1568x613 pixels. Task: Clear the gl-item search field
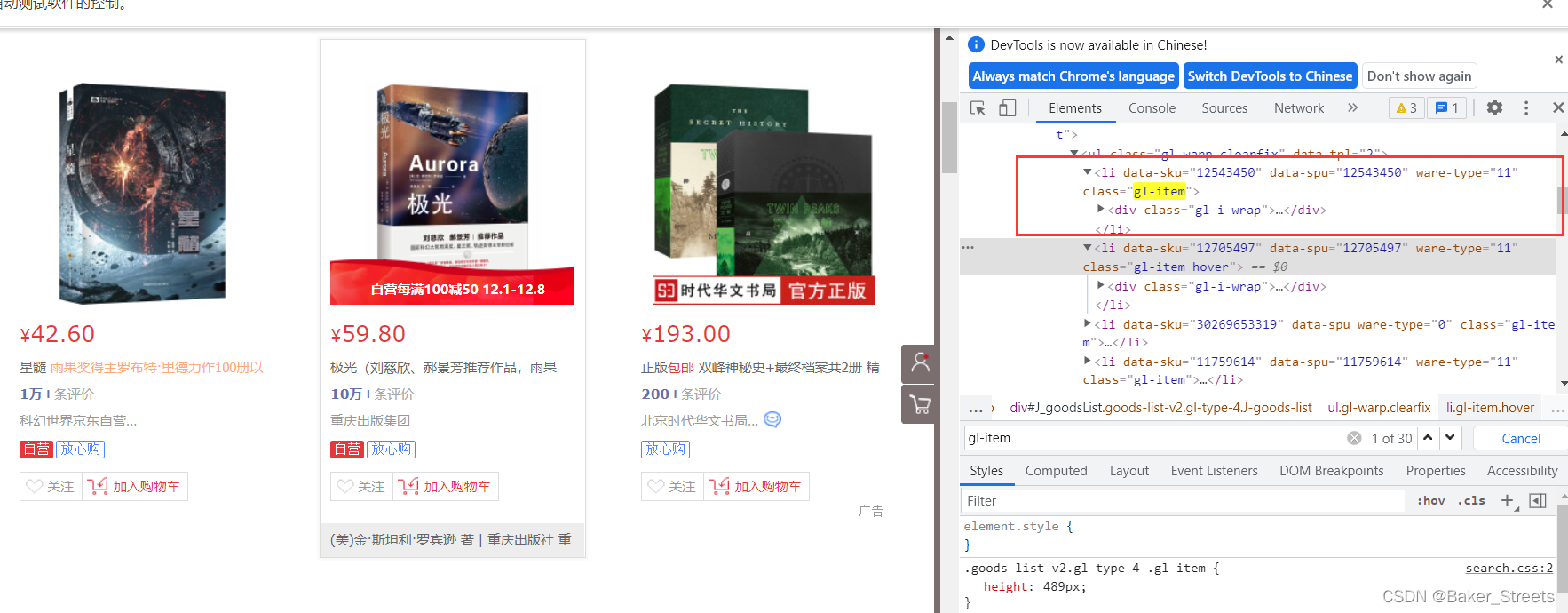click(1354, 438)
